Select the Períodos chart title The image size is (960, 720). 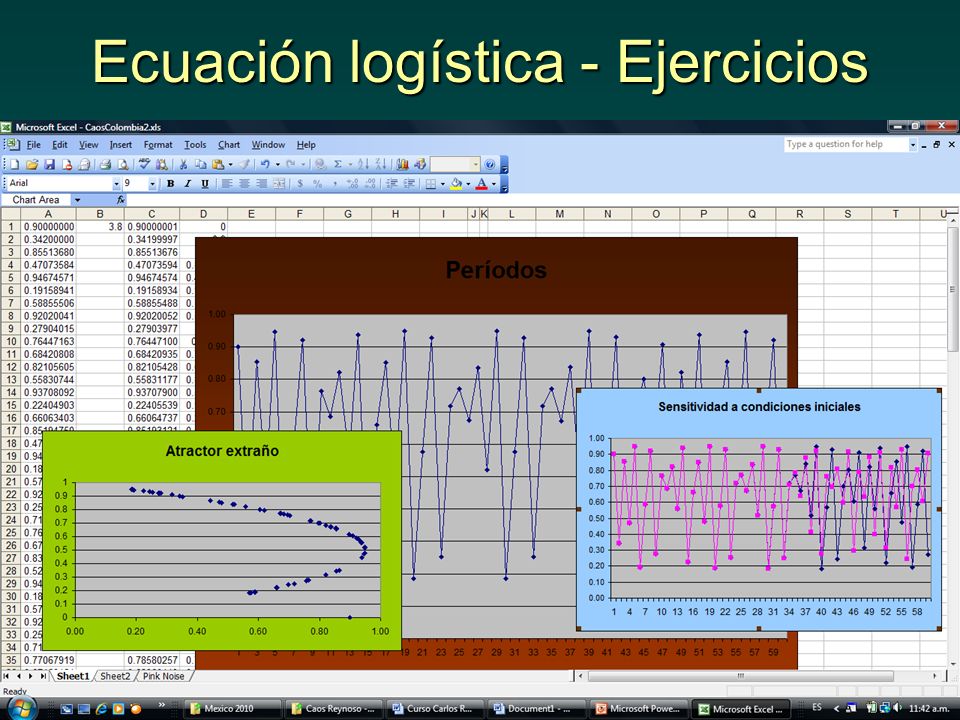click(x=496, y=270)
